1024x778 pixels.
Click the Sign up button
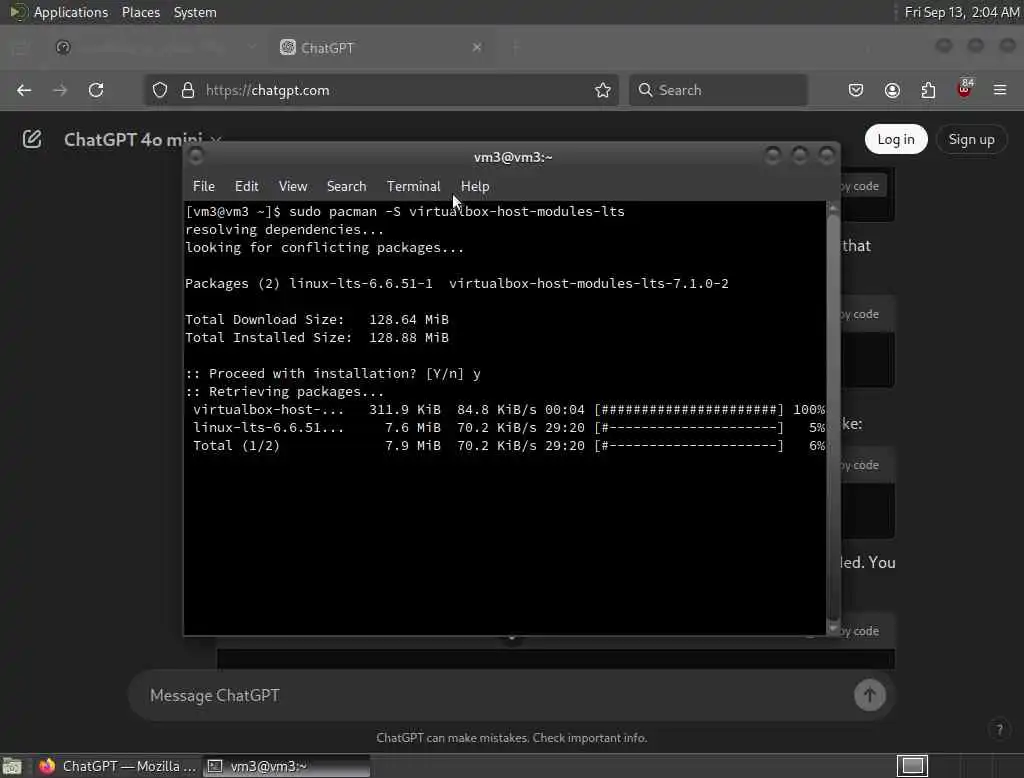971,139
